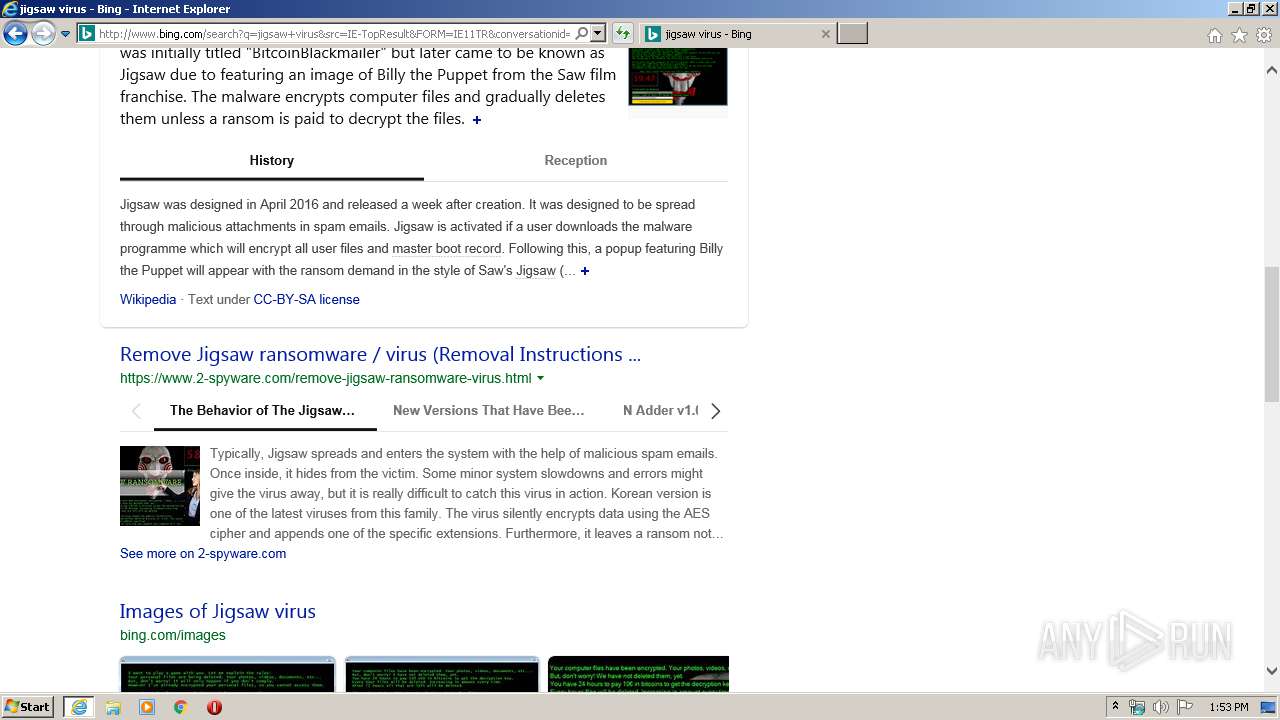Open 'Images of Jigsaw virus' heading
This screenshot has height=720, width=1280.
pos(218,611)
